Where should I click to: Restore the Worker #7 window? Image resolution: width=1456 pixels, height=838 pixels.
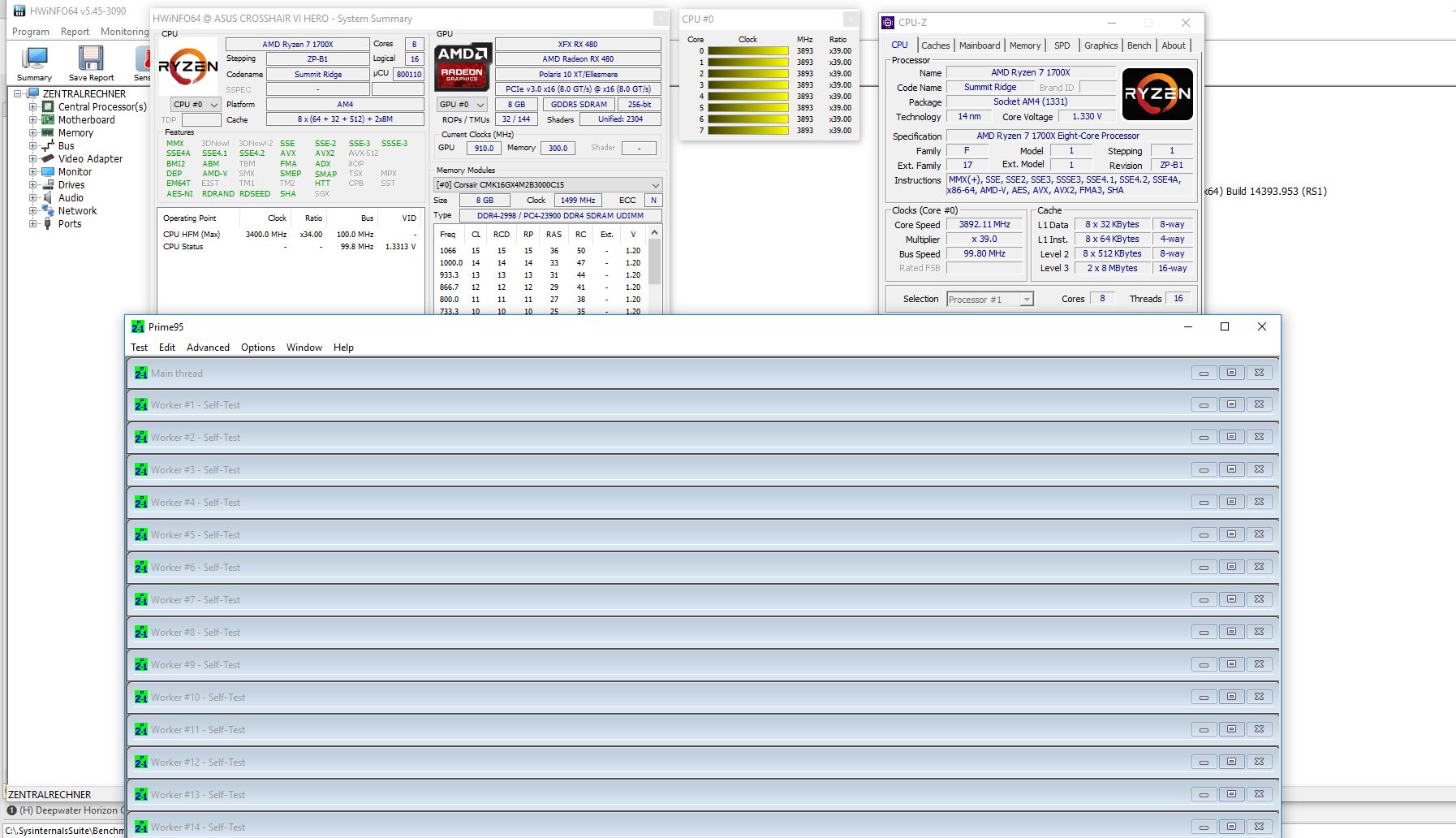point(1231,599)
